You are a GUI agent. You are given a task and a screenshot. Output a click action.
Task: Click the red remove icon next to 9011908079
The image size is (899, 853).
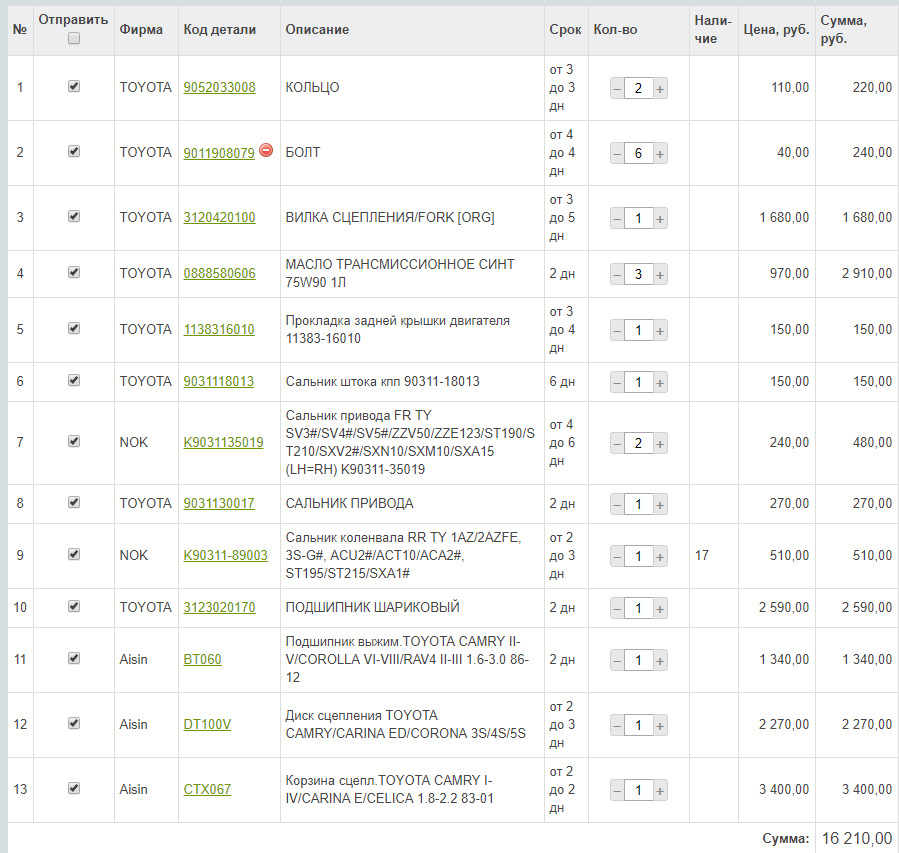click(266, 150)
